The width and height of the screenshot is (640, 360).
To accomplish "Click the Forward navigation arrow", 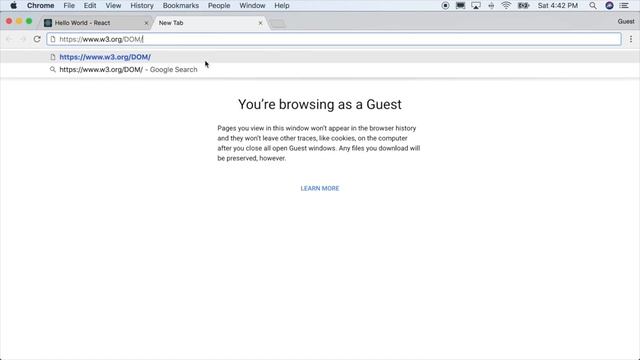I will coord(23,39).
